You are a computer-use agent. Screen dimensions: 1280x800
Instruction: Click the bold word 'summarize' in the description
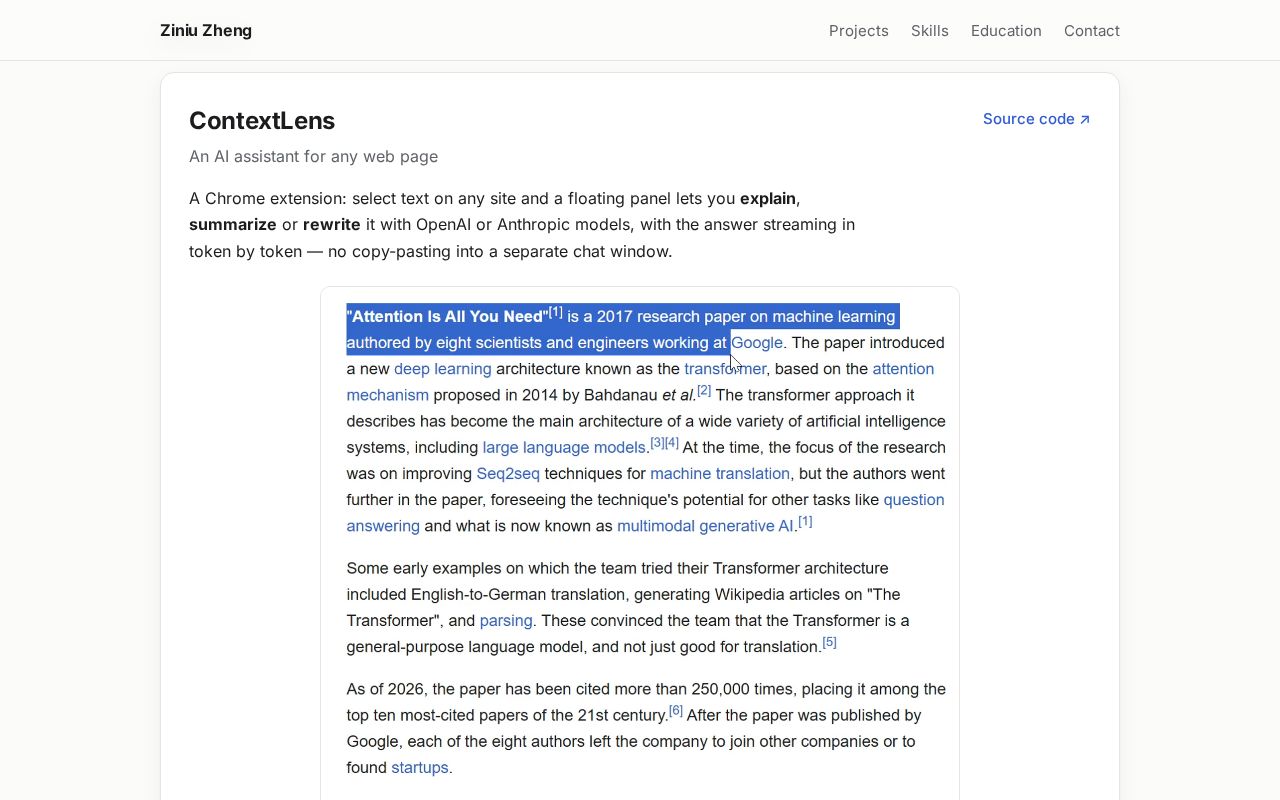pyautogui.click(x=233, y=224)
